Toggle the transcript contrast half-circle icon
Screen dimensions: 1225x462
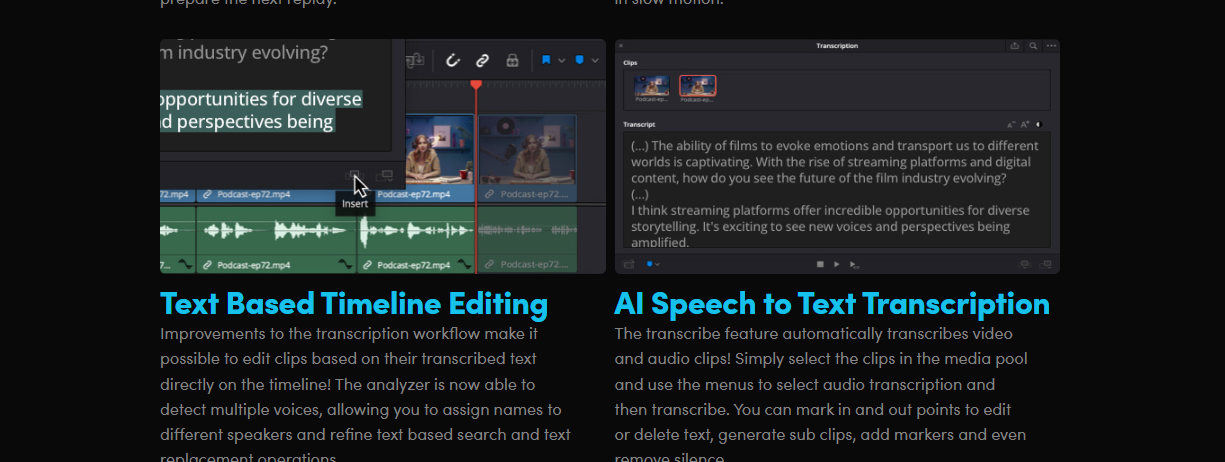point(1038,125)
